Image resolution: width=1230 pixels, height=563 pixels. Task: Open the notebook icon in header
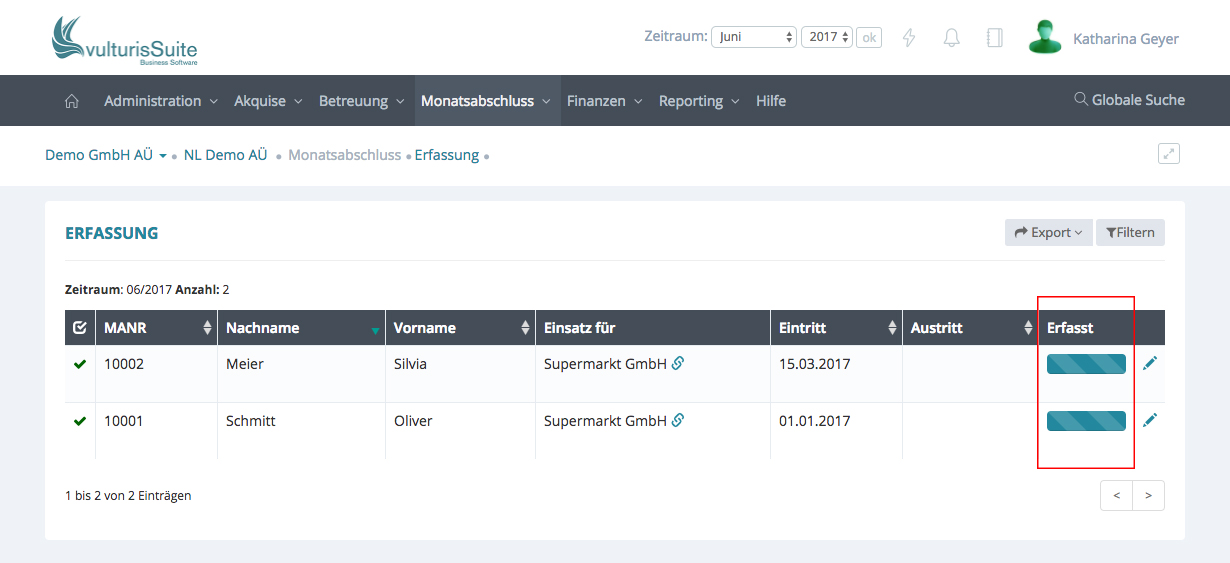pyautogui.click(x=994, y=38)
